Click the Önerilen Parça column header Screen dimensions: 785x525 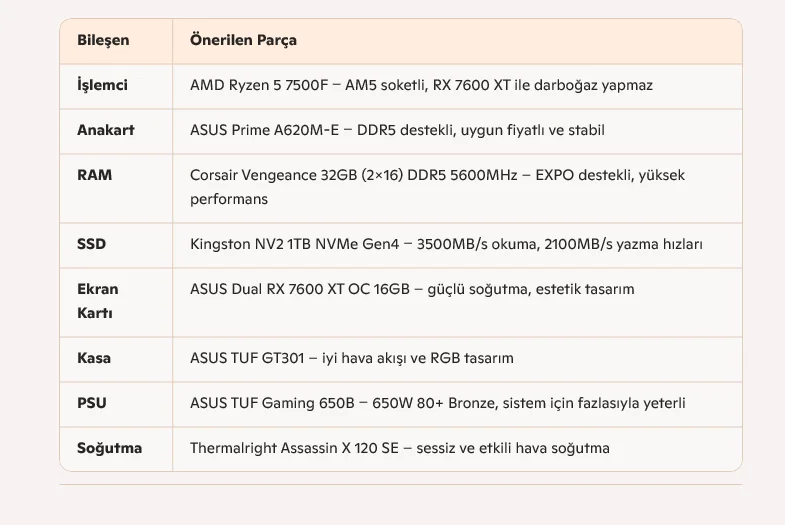tap(243, 41)
